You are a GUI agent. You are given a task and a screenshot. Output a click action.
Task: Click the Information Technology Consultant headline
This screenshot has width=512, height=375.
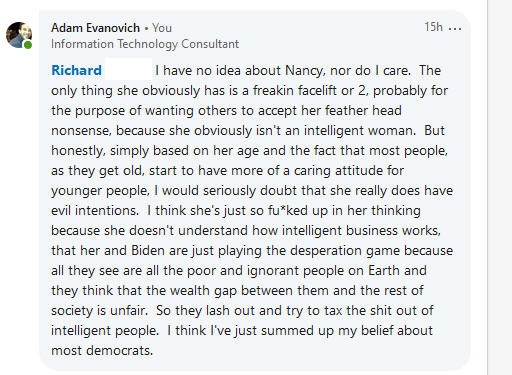click(x=145, y=44)
